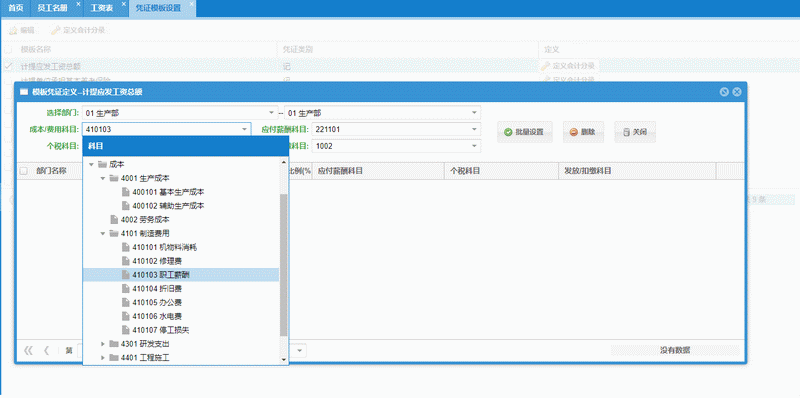The width and height of the screenshot is (800, 398).
Task: Close the 员工名册 tab with its x
Action: 78,4
